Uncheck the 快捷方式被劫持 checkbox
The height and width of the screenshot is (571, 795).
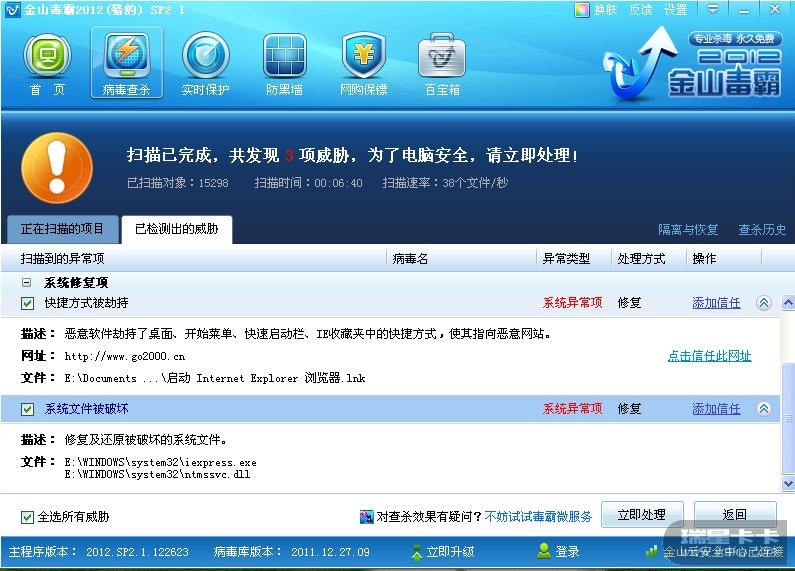[27, 303]
